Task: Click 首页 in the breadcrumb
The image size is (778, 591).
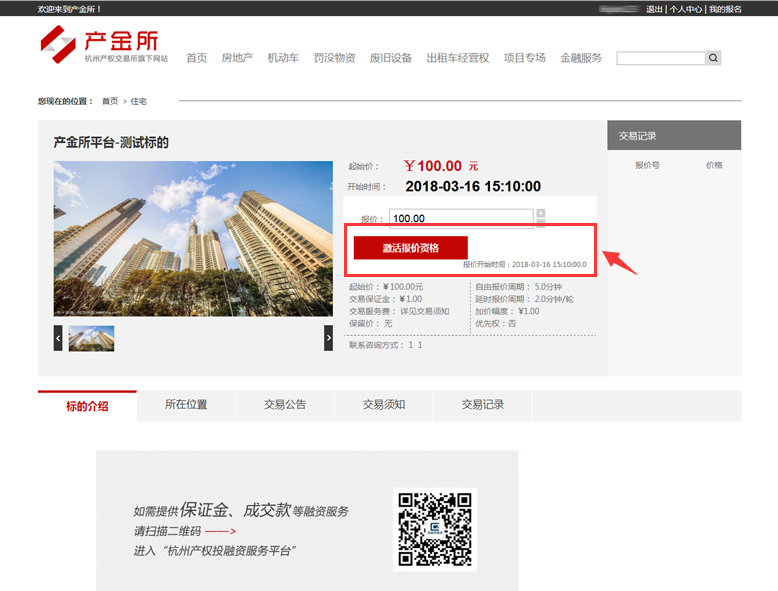Action: [110, 101]
